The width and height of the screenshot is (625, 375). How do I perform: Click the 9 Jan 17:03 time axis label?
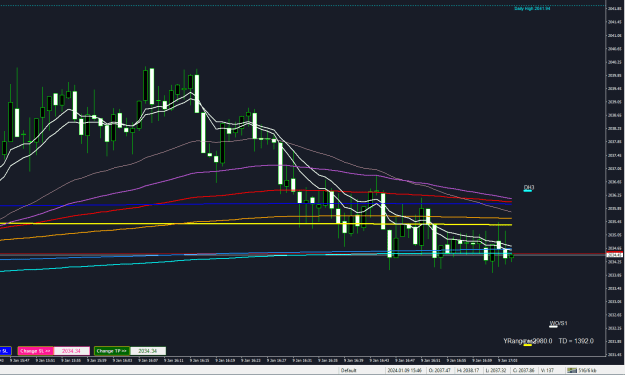pos(507,360)
